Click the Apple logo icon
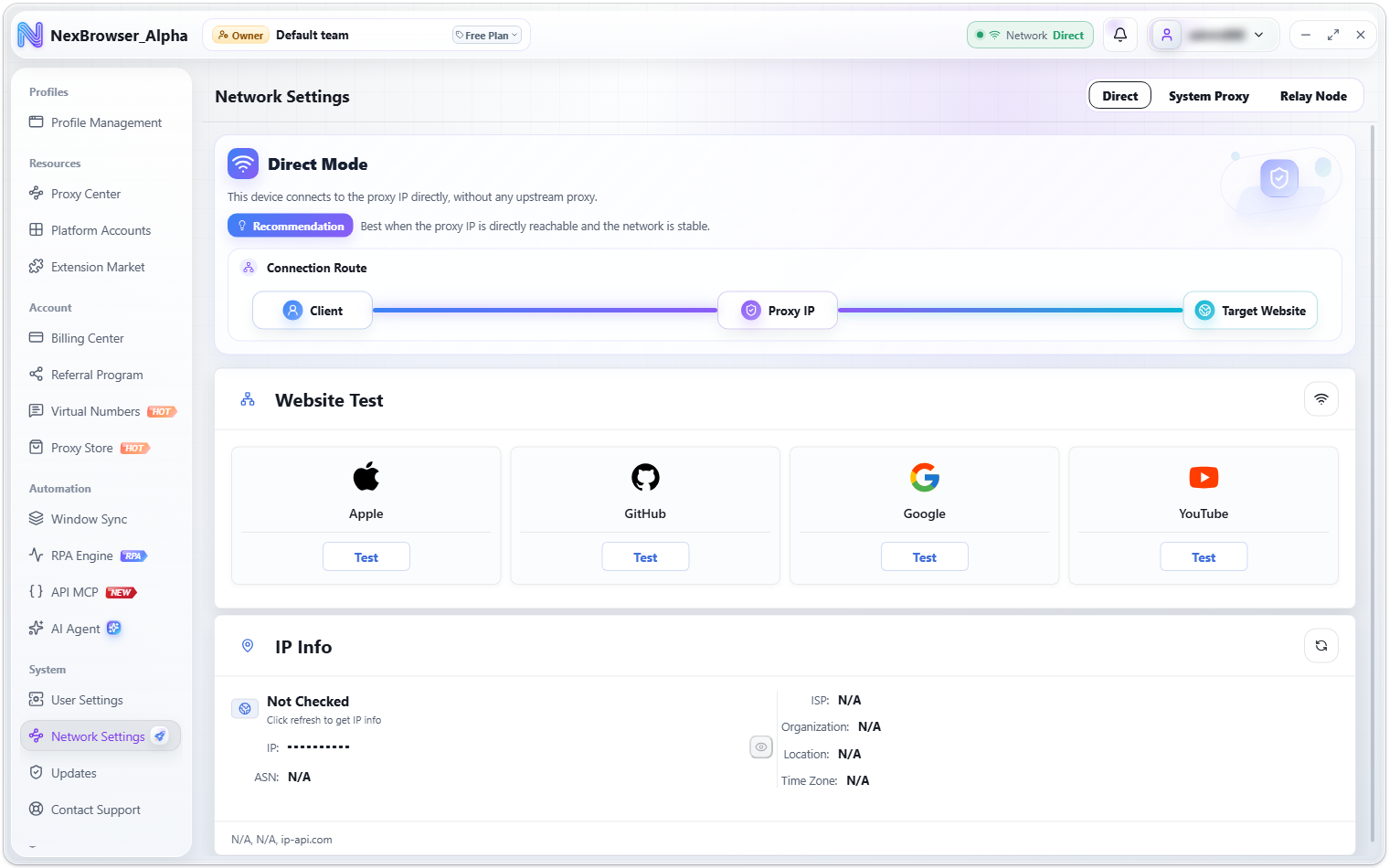The image size is (1389, 868). 366,477
